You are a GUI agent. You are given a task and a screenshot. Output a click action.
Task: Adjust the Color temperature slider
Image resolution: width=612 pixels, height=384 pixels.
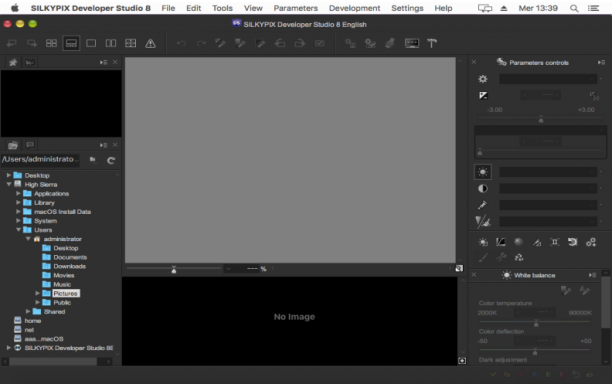coord(536,323)
